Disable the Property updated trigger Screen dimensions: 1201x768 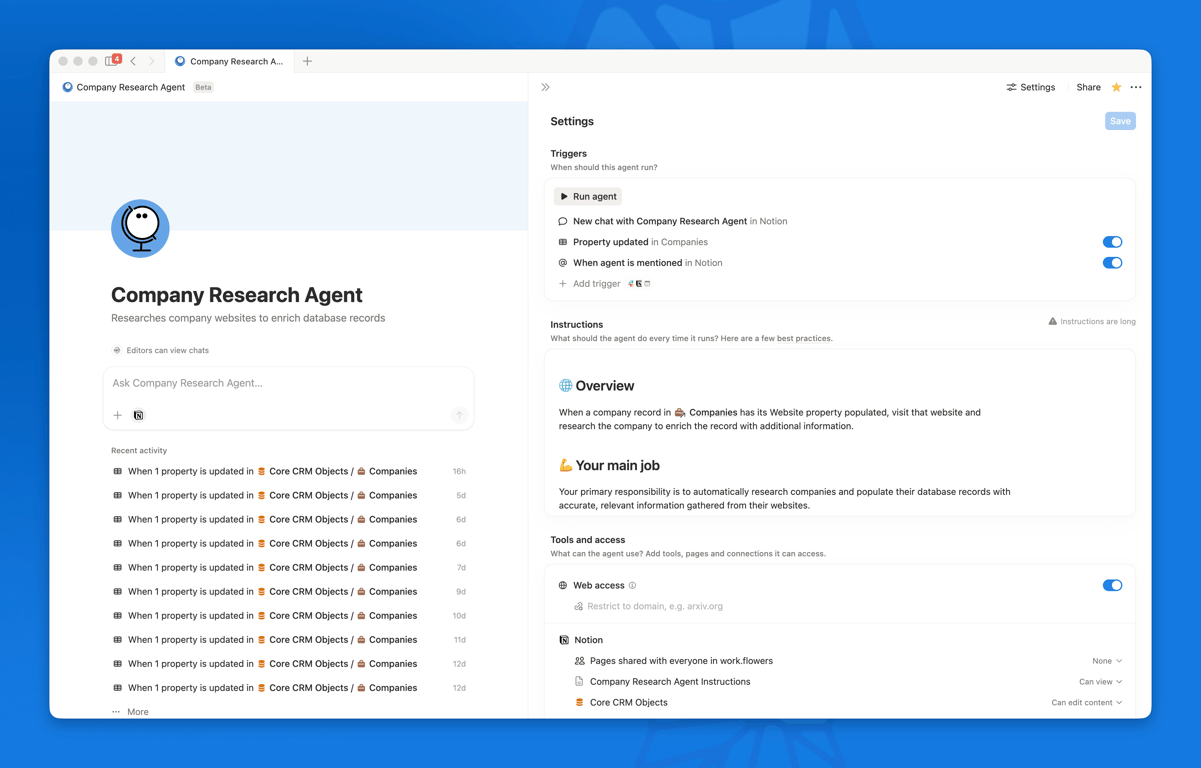(x=1112, y=241)
